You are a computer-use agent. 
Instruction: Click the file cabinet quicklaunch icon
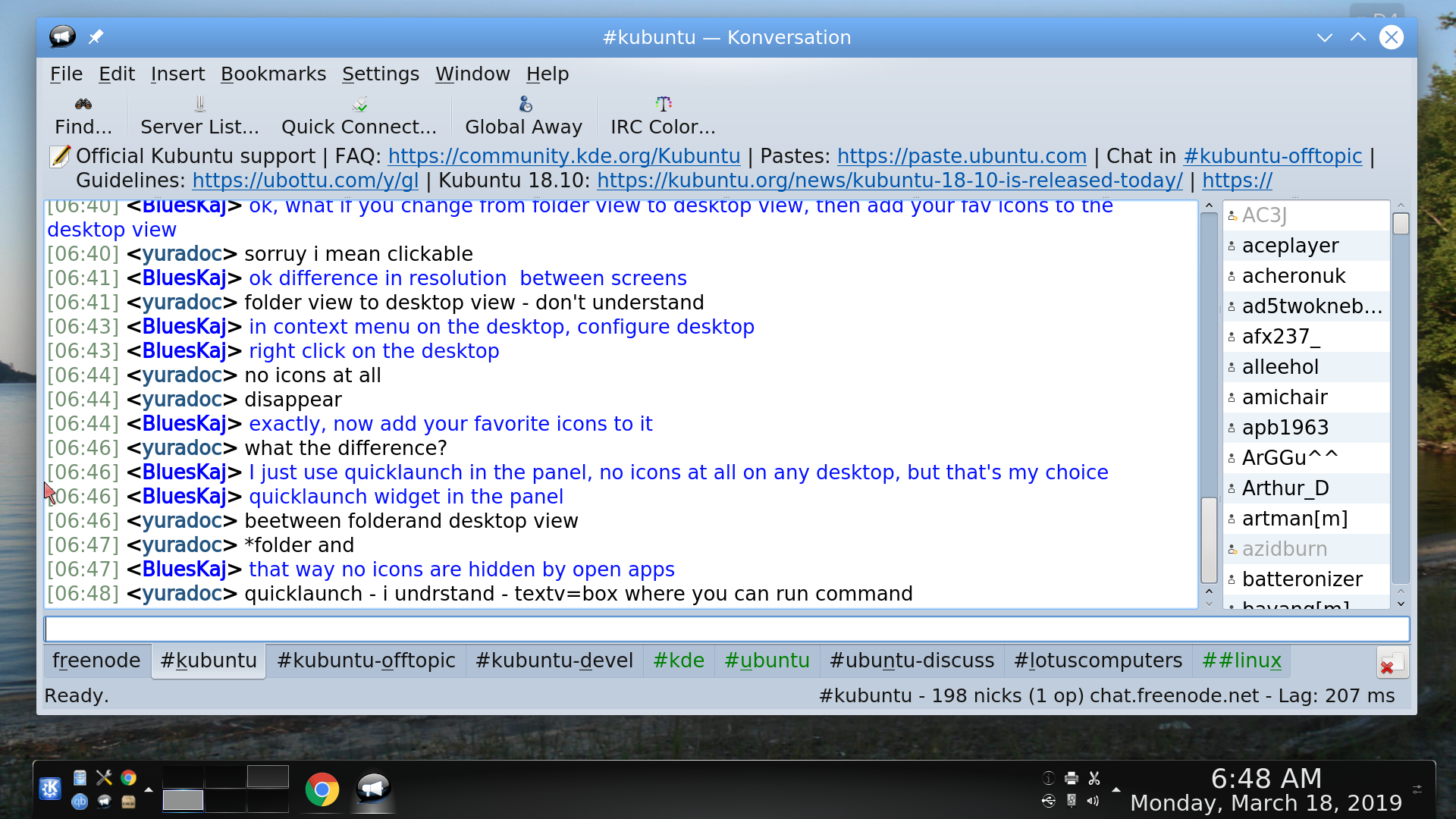80,777
